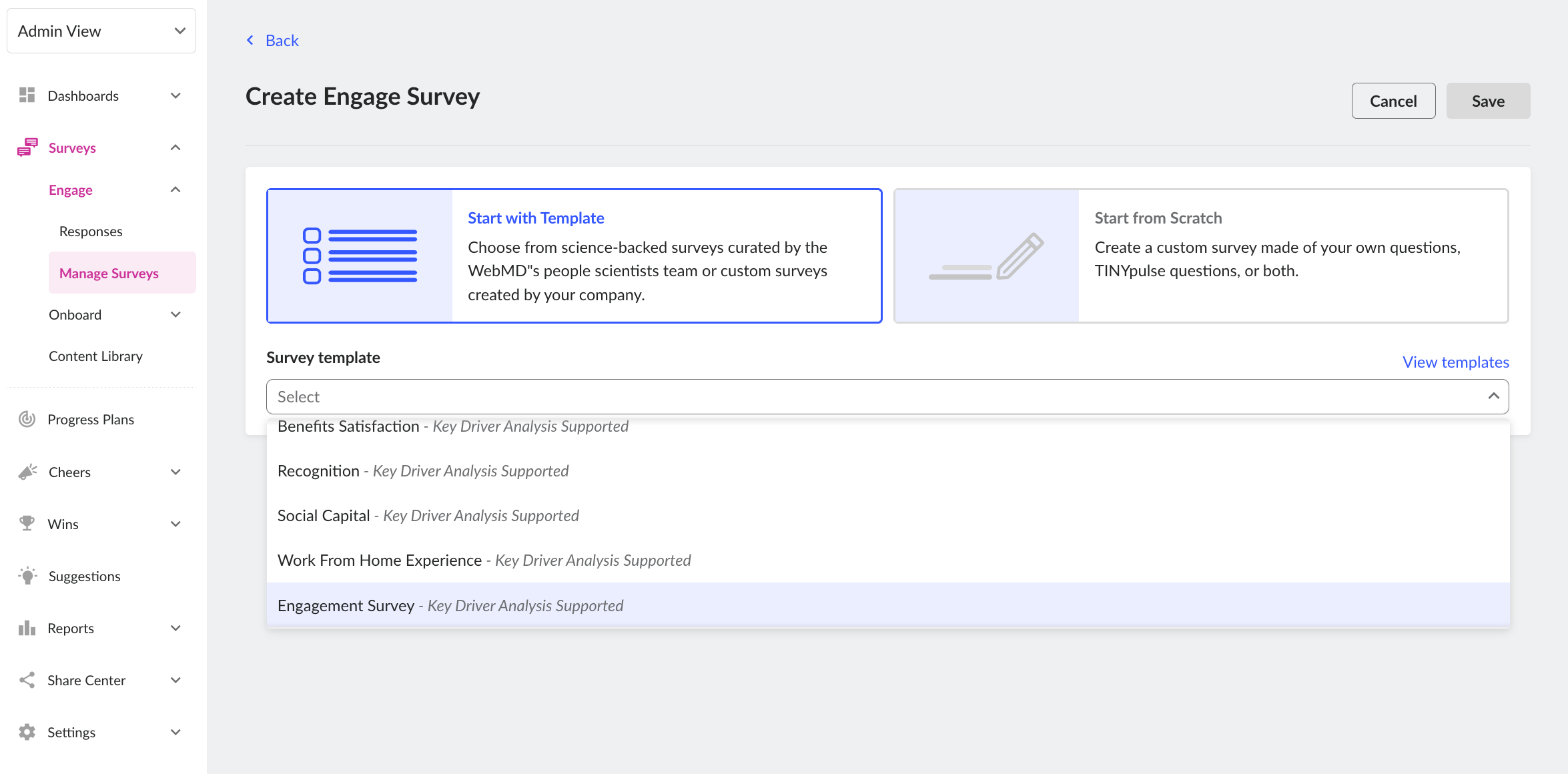This screenshot has height=774, width=1568.
Task: Click the Reports bar chart icon
Action: (x=27, y=628)
